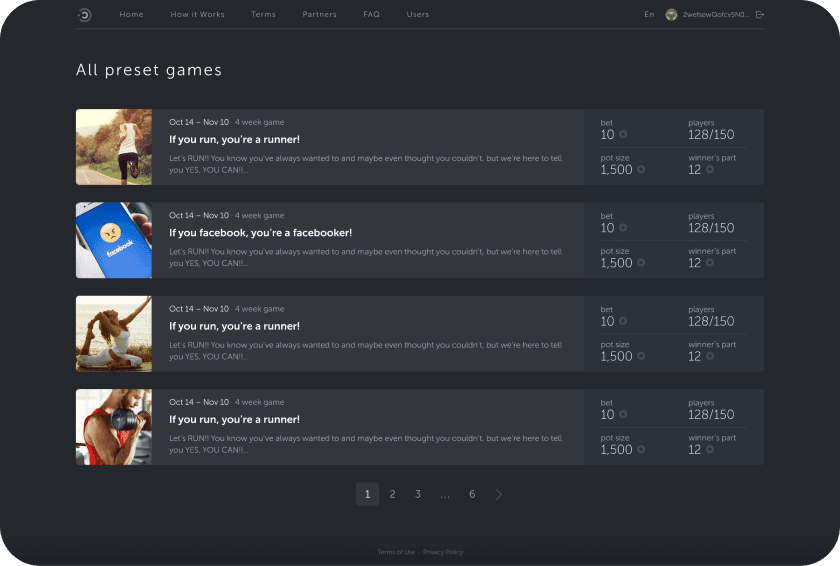
Task: Open the Home menu item
Action: click(x=131, y=14)
